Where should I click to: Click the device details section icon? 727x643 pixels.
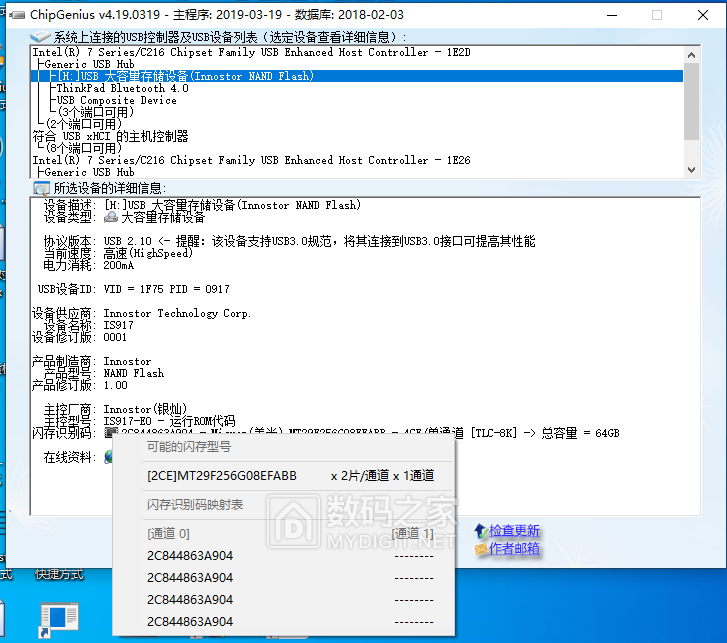coord(41,188)
